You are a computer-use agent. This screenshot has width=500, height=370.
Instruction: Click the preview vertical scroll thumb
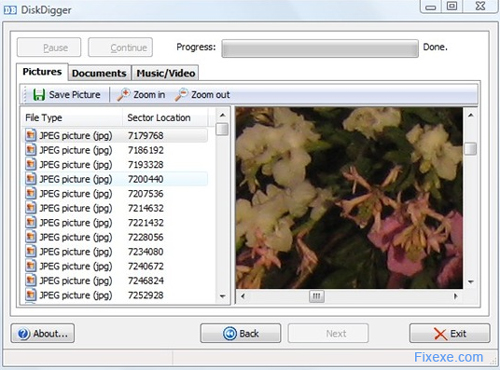(x=471, y=149)
